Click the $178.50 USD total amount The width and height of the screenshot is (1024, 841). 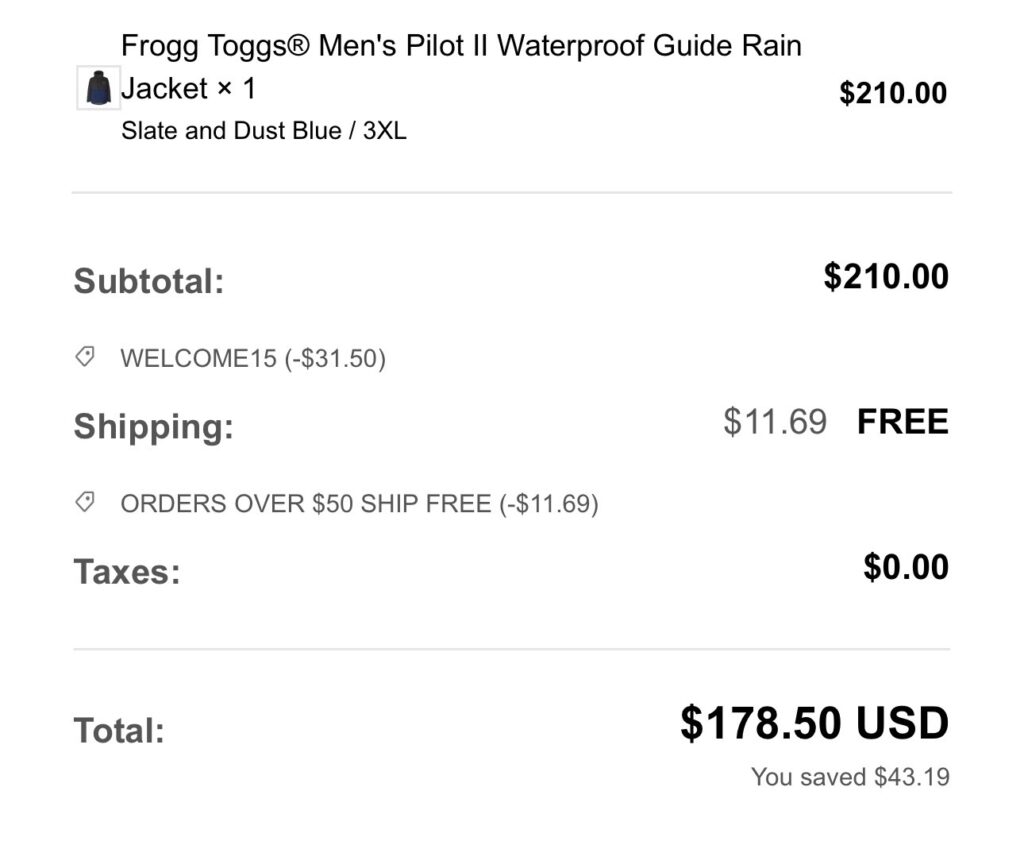(814, 723)
